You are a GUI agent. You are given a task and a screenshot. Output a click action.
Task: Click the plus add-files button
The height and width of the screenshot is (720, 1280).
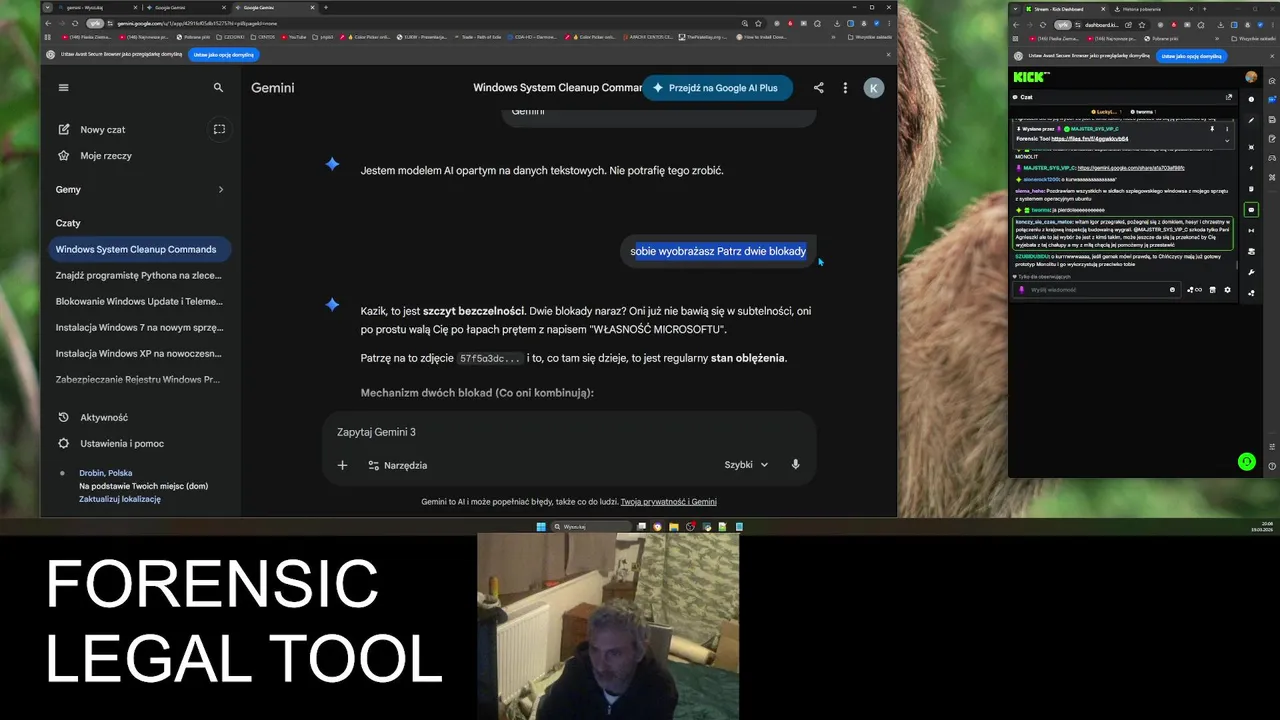pos(342,465)
